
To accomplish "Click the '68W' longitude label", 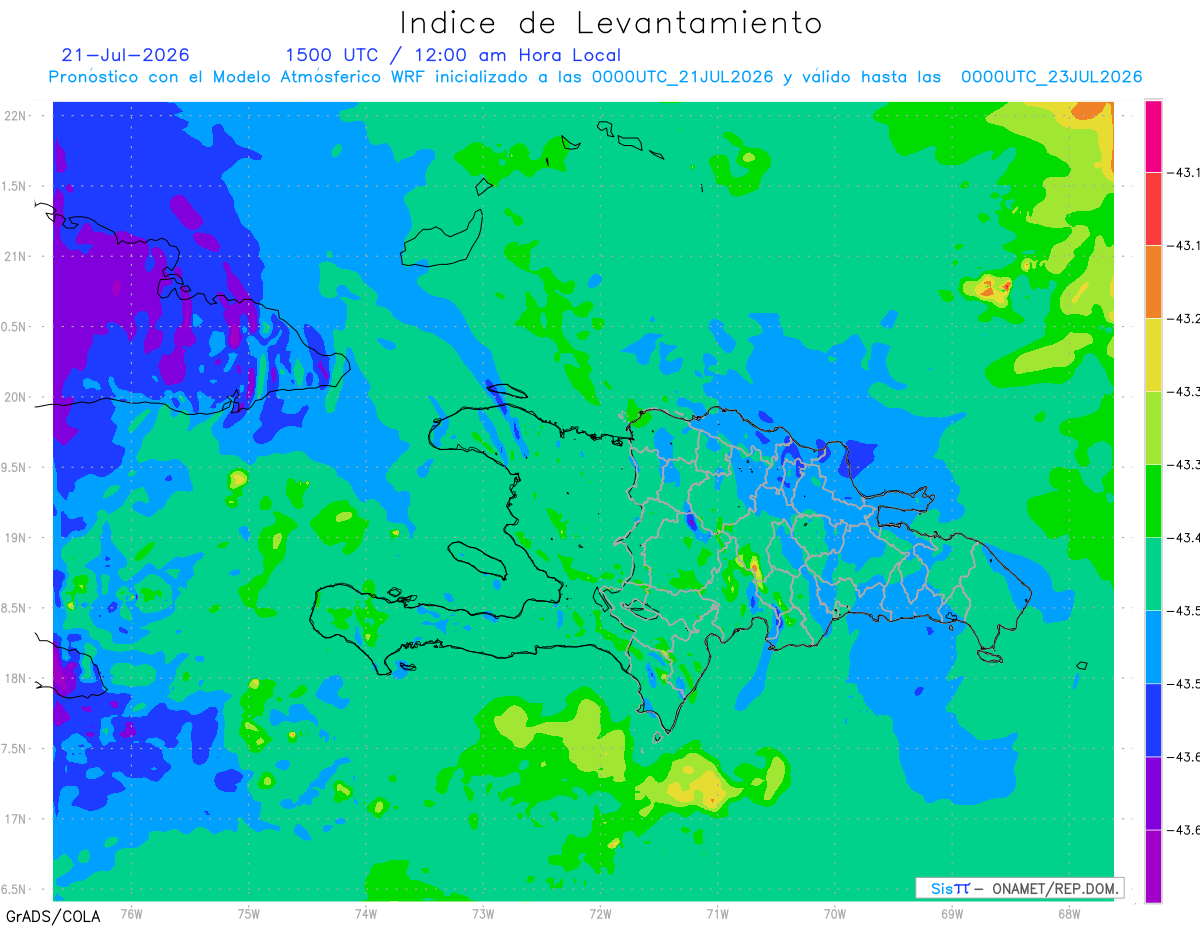I will click(x=1069, y=913).
